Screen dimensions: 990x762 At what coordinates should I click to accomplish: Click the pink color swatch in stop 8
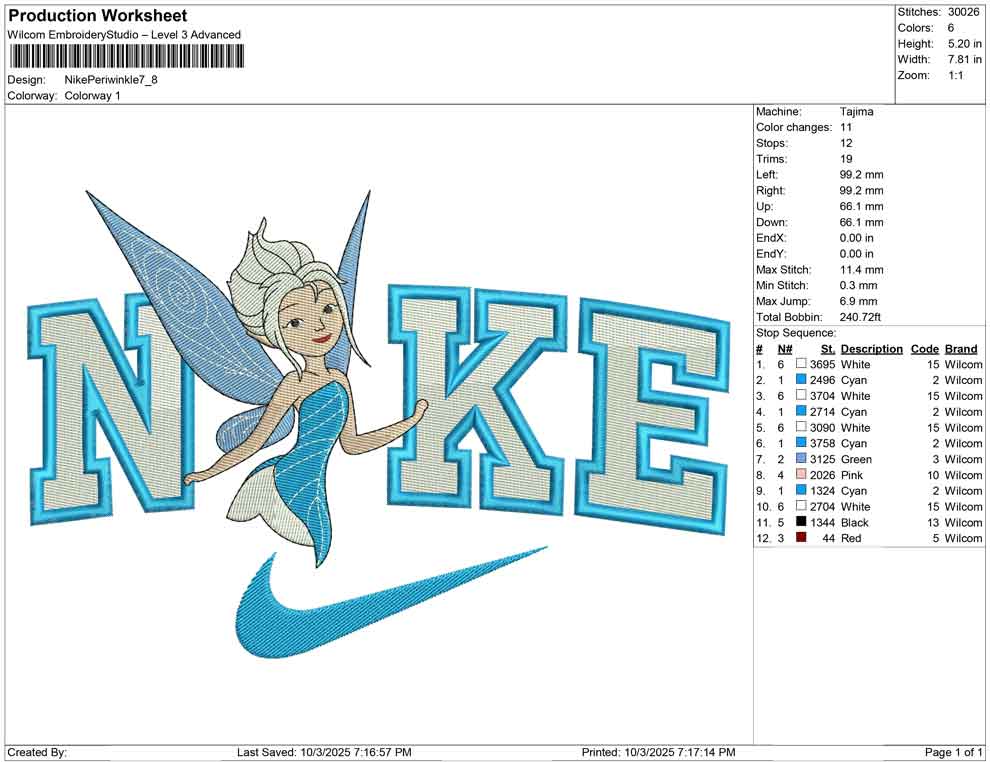801,475
